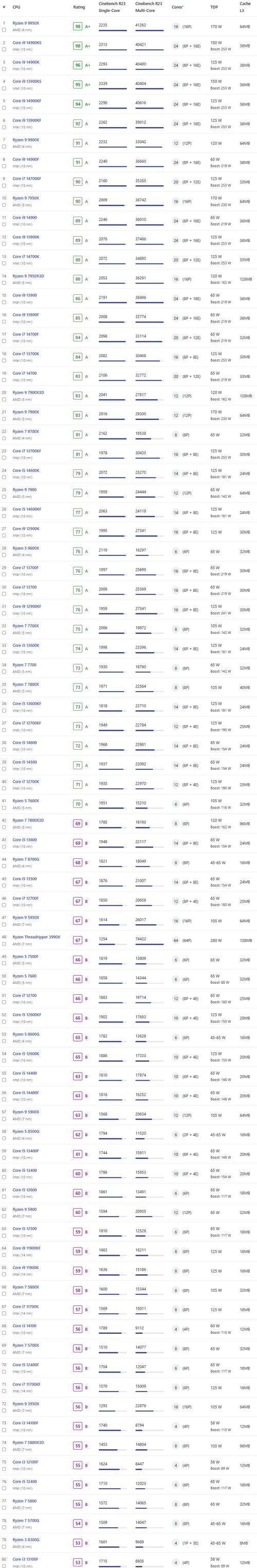Sort the table by Rating column
Image resolution: width=257 pixels, height=1568 pixels.
(79, 7)
